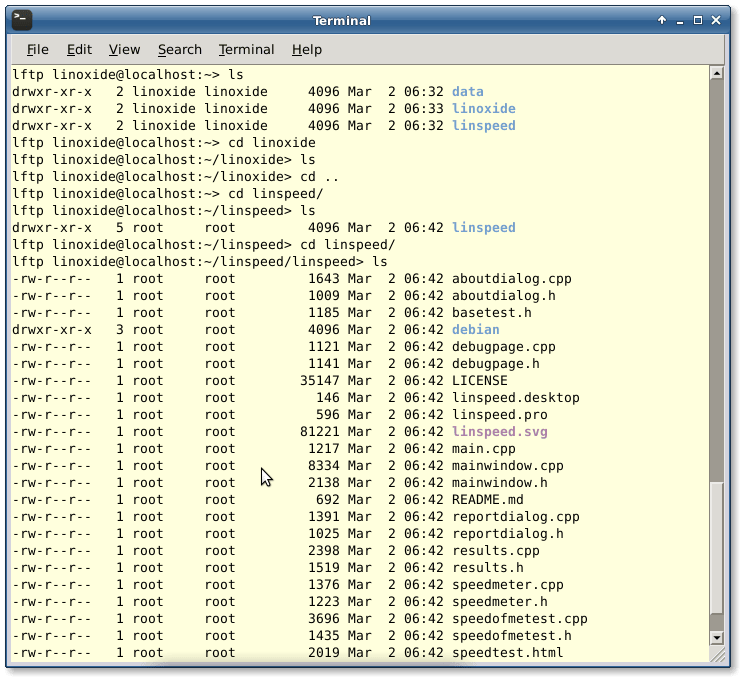Click the README.md file entry
740x677 pixels.
click(x=487, y=500)
